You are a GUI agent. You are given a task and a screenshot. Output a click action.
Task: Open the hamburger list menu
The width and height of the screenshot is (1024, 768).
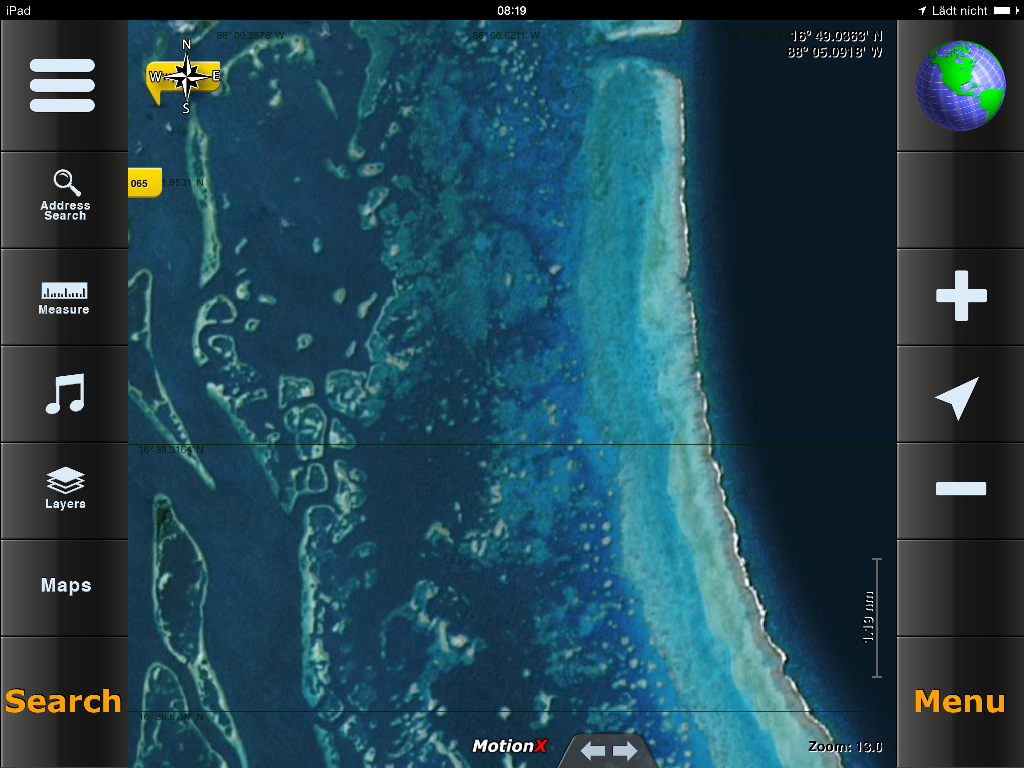click(x=63, y=86)
